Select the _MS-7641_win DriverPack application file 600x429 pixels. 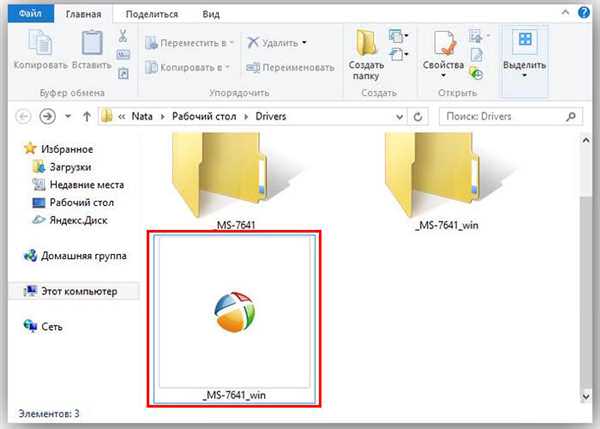(x=234, y=319)
